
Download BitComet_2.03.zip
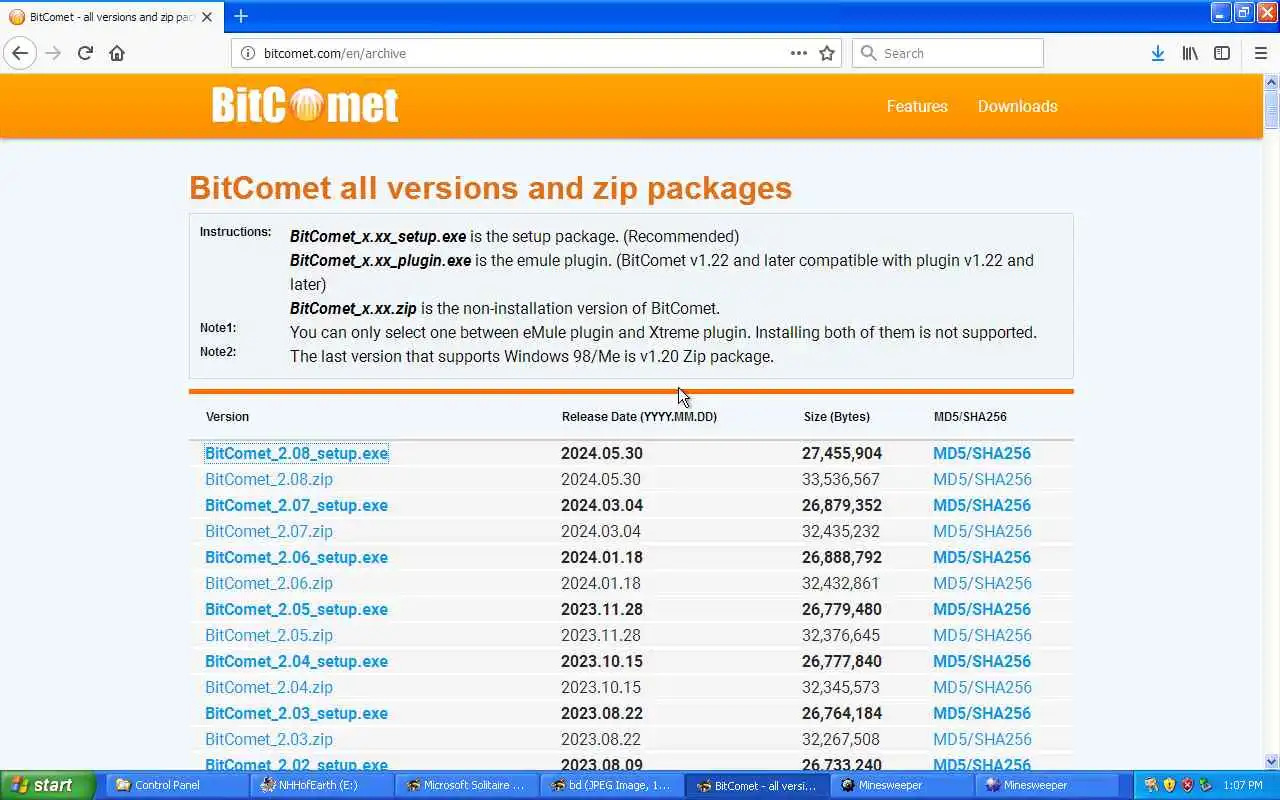[x=269, y=739]
